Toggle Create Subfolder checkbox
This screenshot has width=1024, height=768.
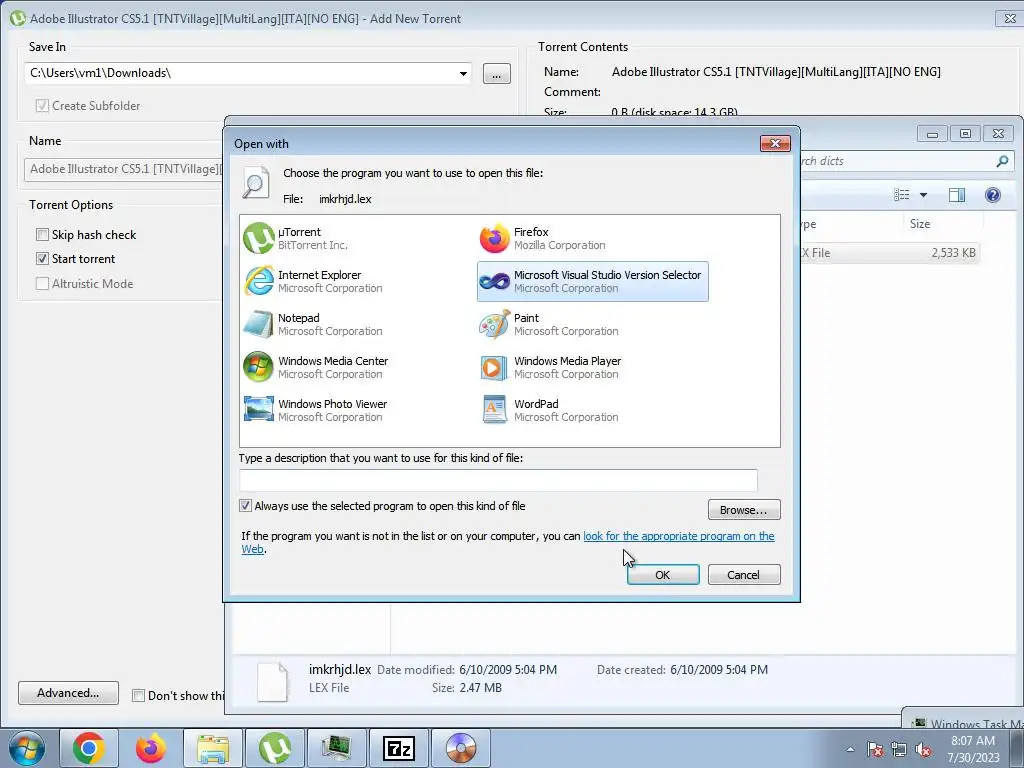pyautogui.click(x=42, y=105)
